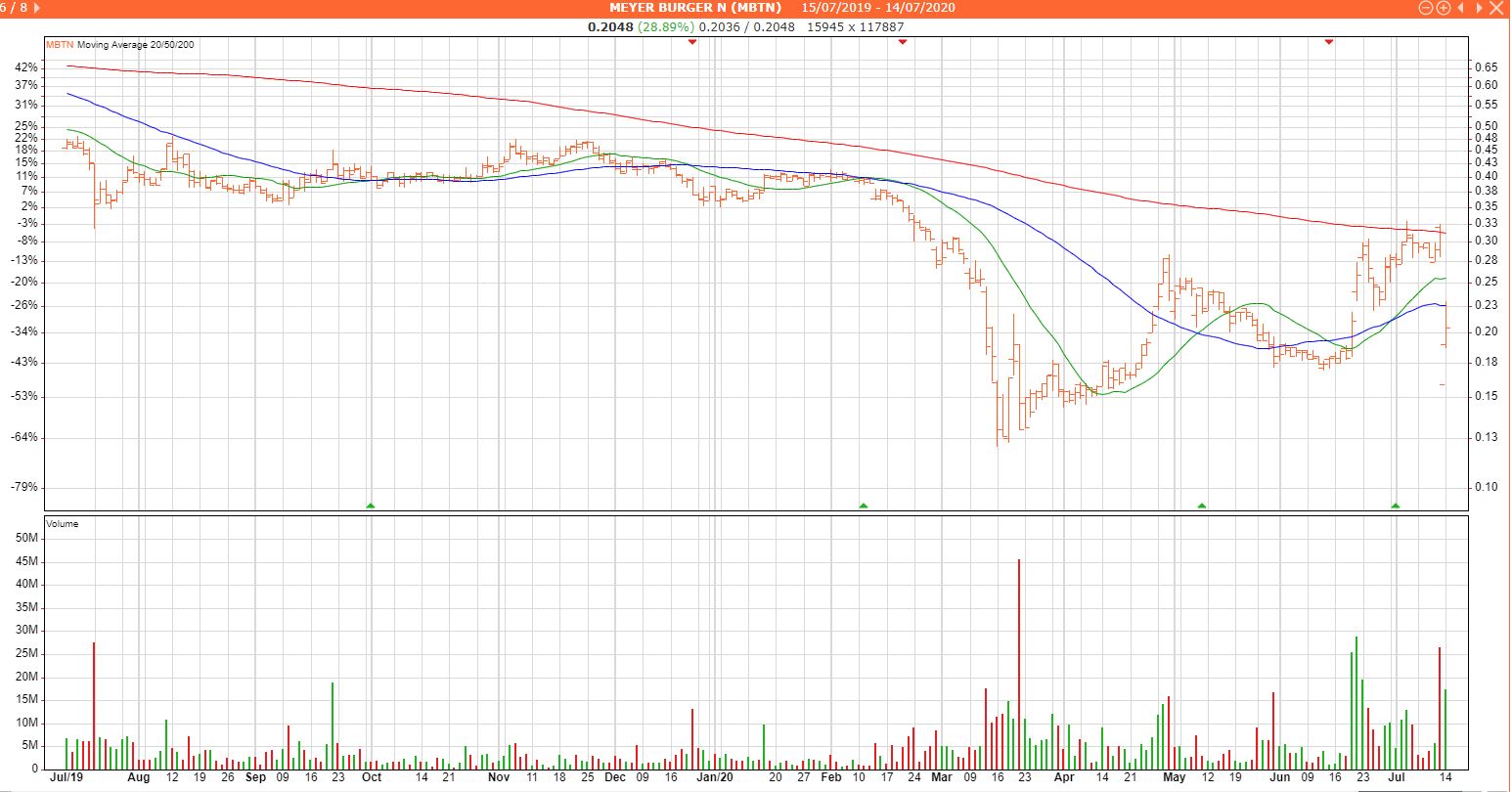Click the 0.65 price axis label
This screenshot has height=792, width=1512.
[x=1486, y=67]
